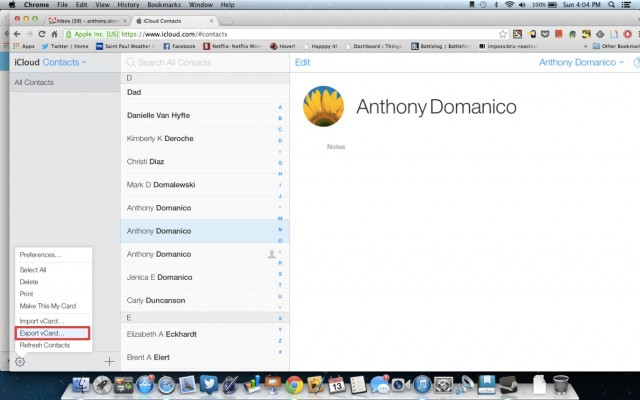
Task: Select the All Contacts group
Action: point(65,82)
